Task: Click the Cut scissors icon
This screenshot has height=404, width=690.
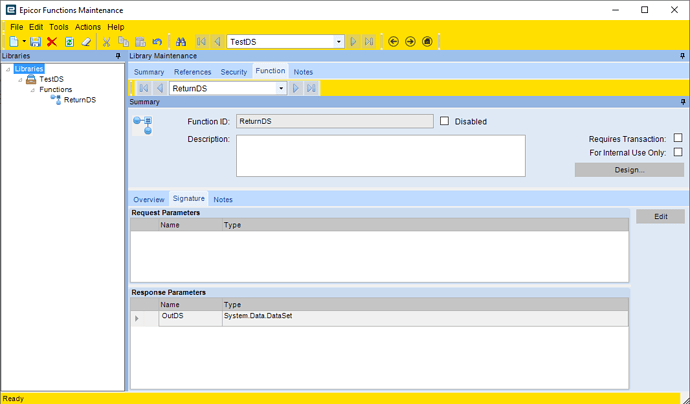Action: [x=106, y=42]
